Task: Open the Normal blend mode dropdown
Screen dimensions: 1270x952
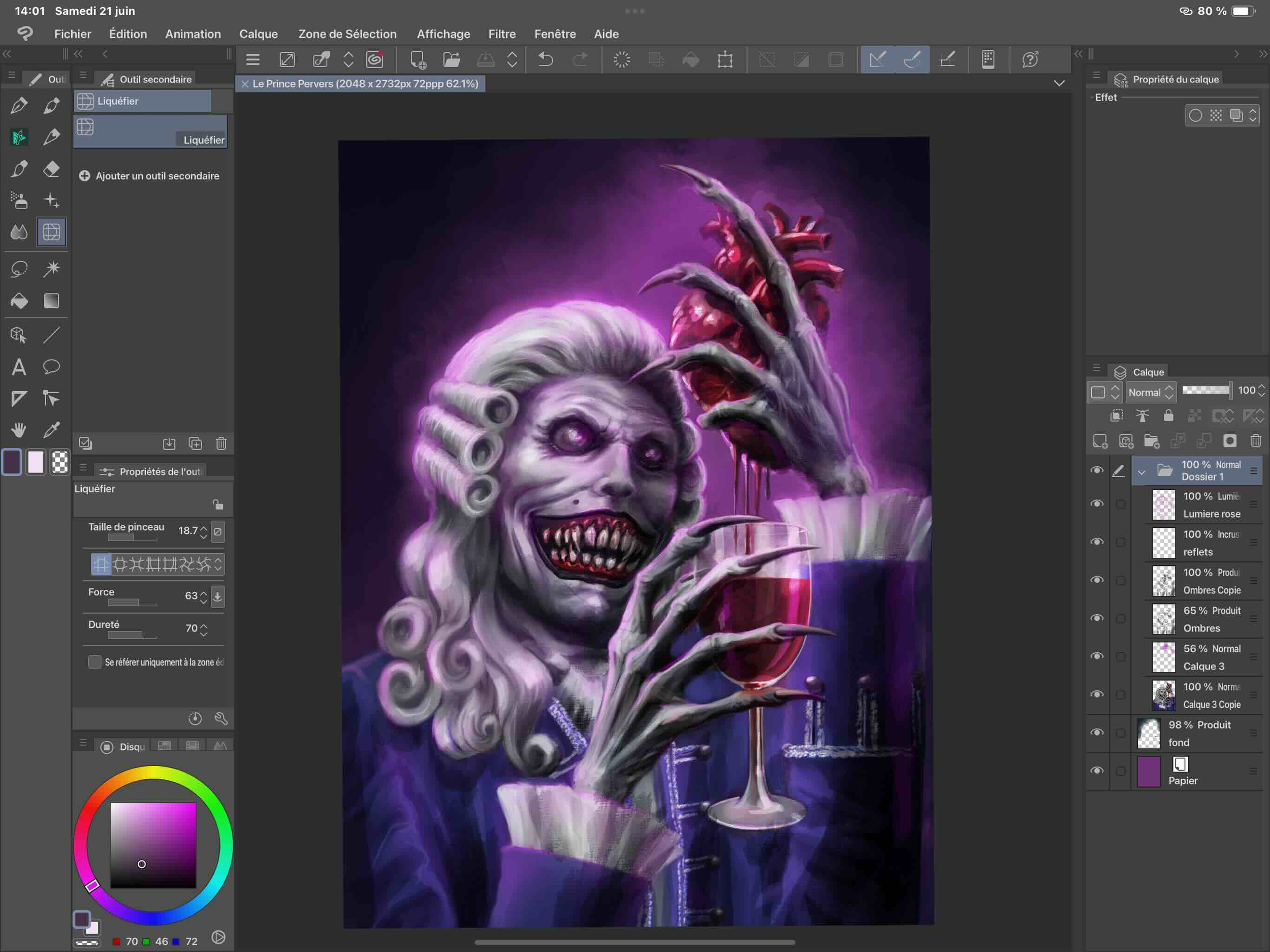Action: coord(1150,392)
